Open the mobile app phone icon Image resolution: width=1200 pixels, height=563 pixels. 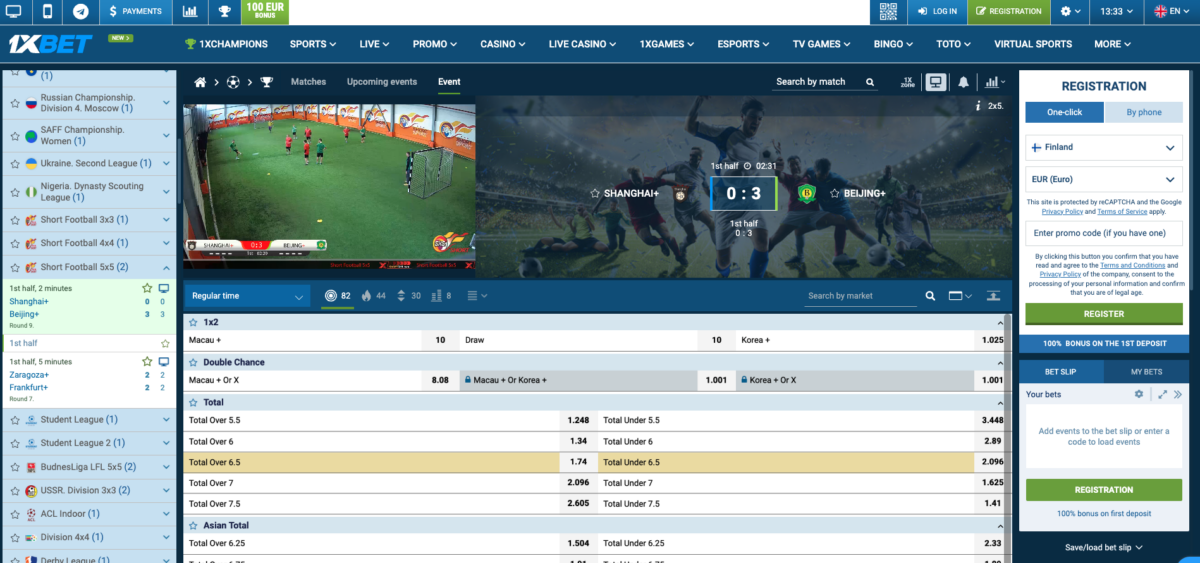[47, 11]
